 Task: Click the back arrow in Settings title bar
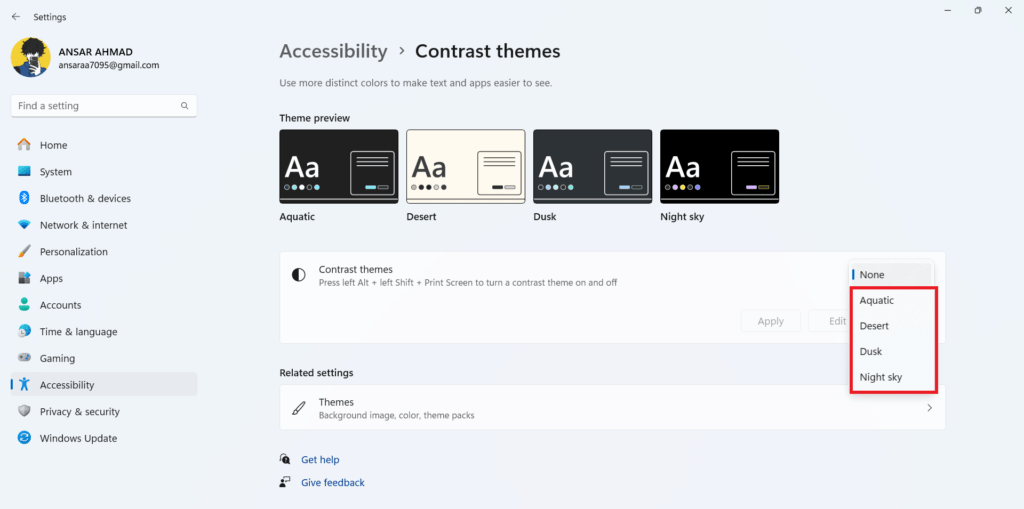pyautogui.click(x=16, y=17)
